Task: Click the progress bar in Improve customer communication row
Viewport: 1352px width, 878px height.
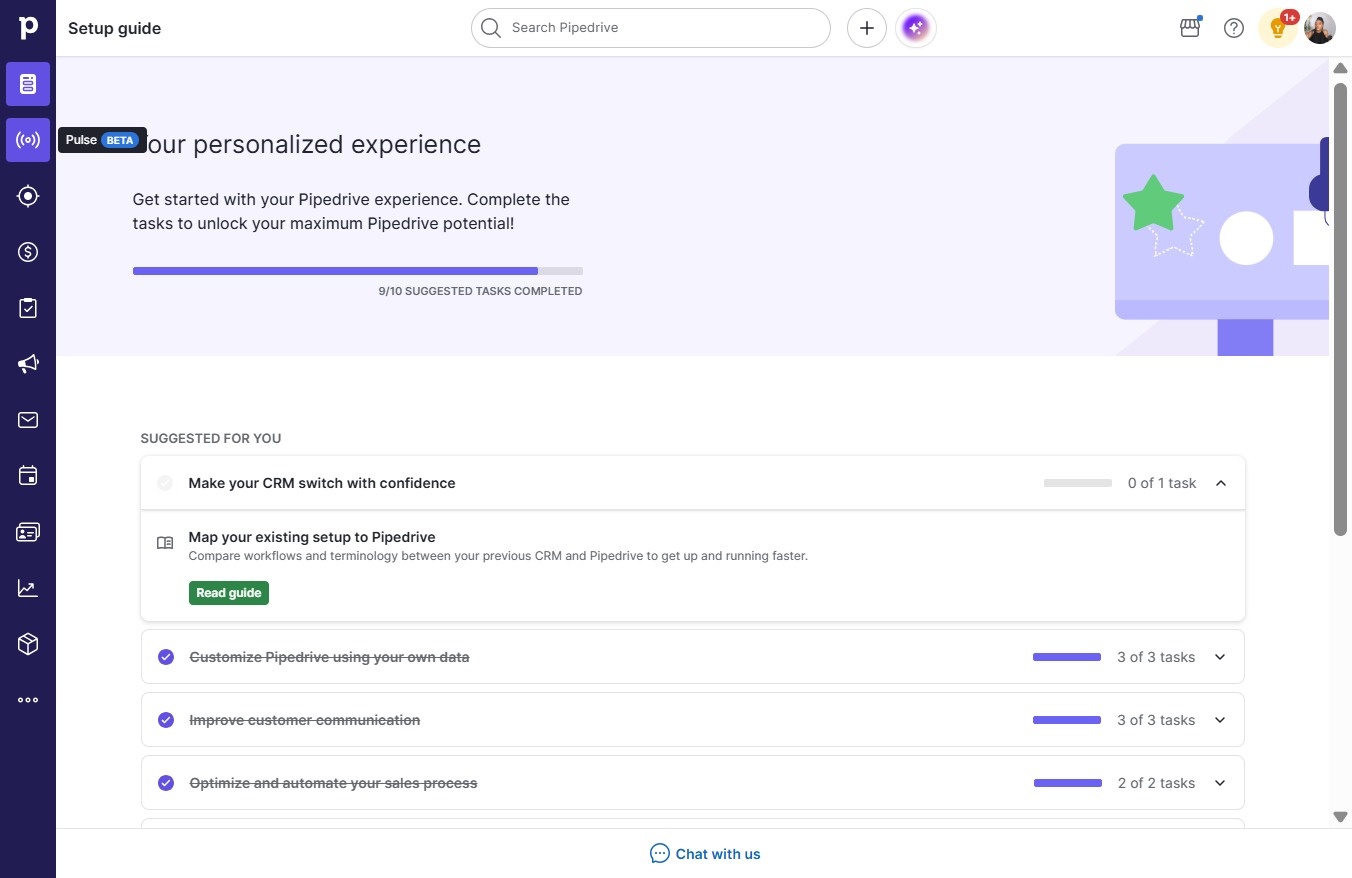Action: coord(1067,720)
